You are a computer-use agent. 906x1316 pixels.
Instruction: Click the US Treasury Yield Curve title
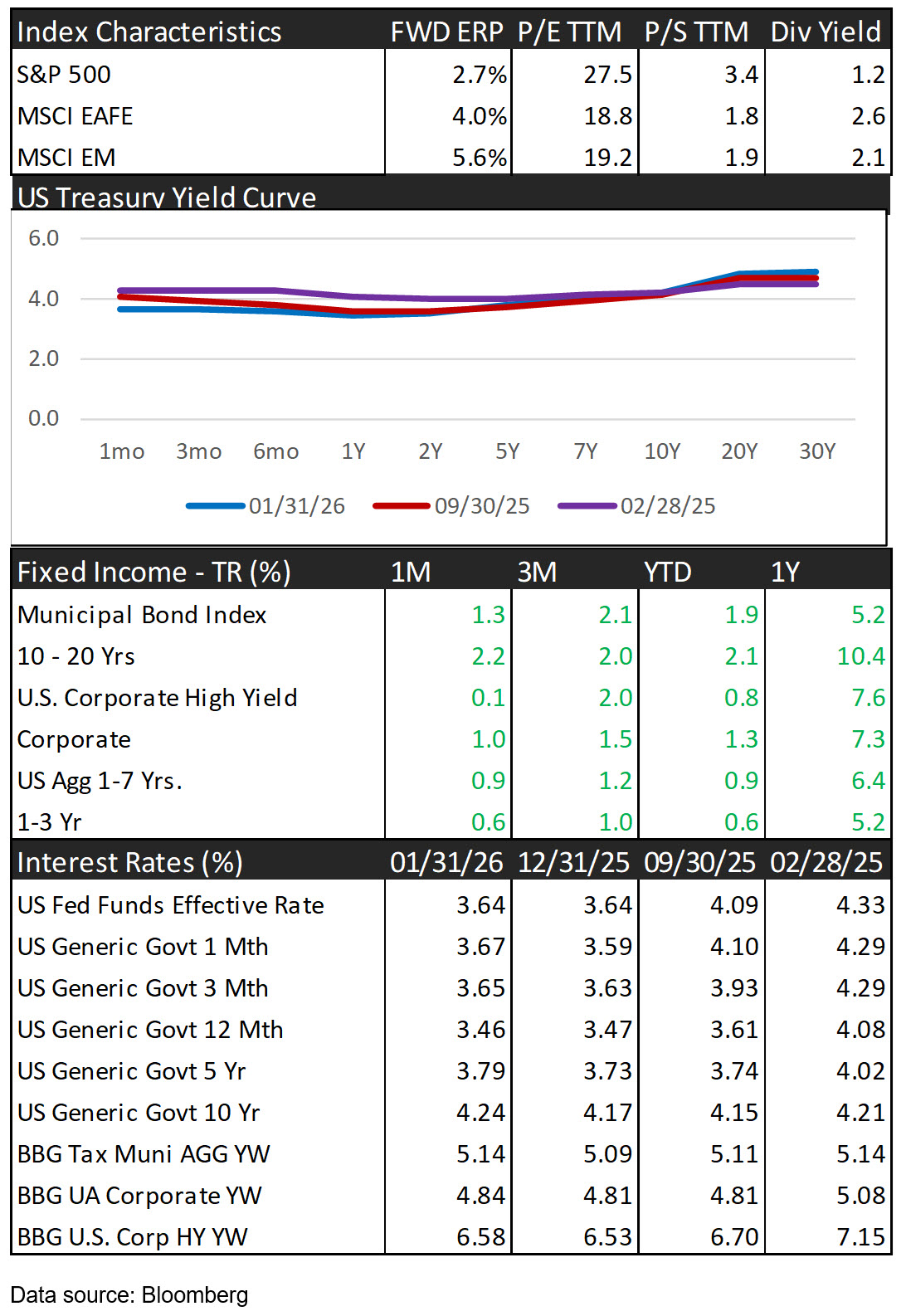167,197
